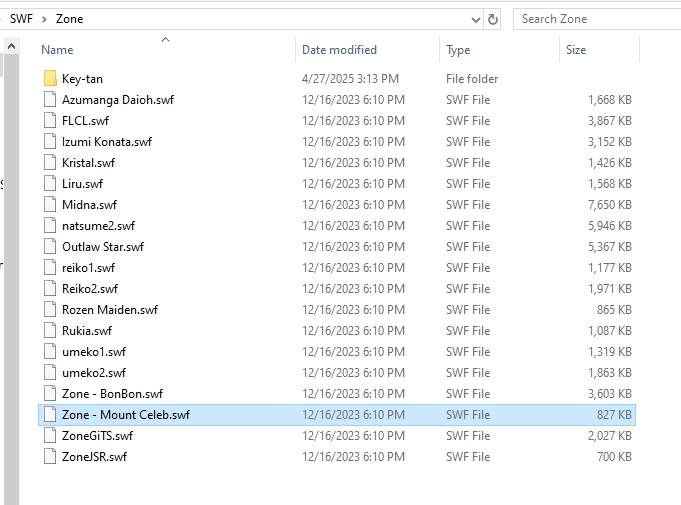
Task: Navigate to SWF in the breadcrumb
Action: pos(21,19)
